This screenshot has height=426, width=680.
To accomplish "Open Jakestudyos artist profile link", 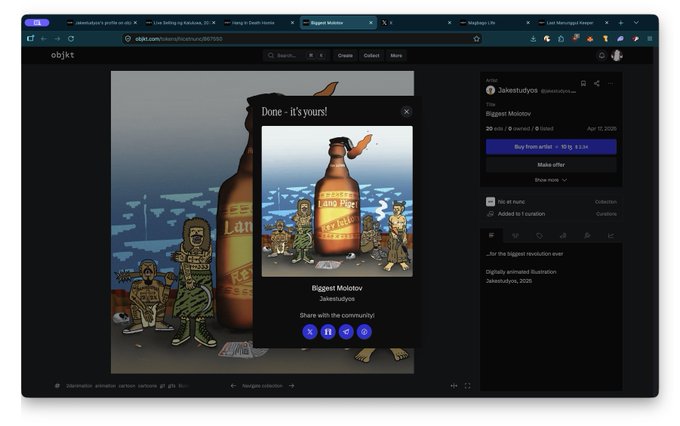I will (x=517, y=90).
